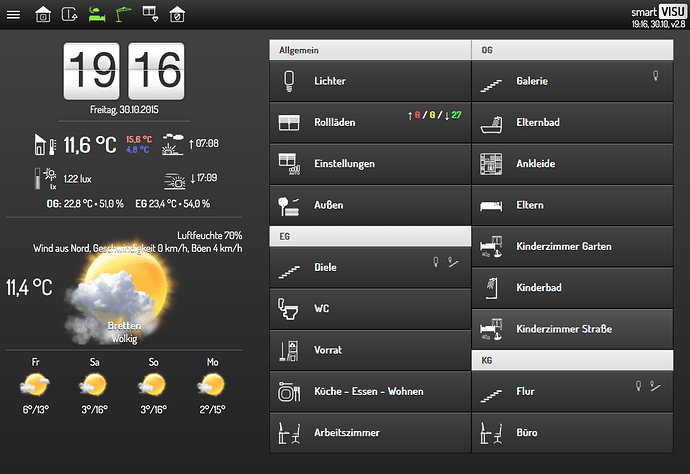Click the green awning icon in toolbar
Screen dimensions: 690x474
pos(123,15)
